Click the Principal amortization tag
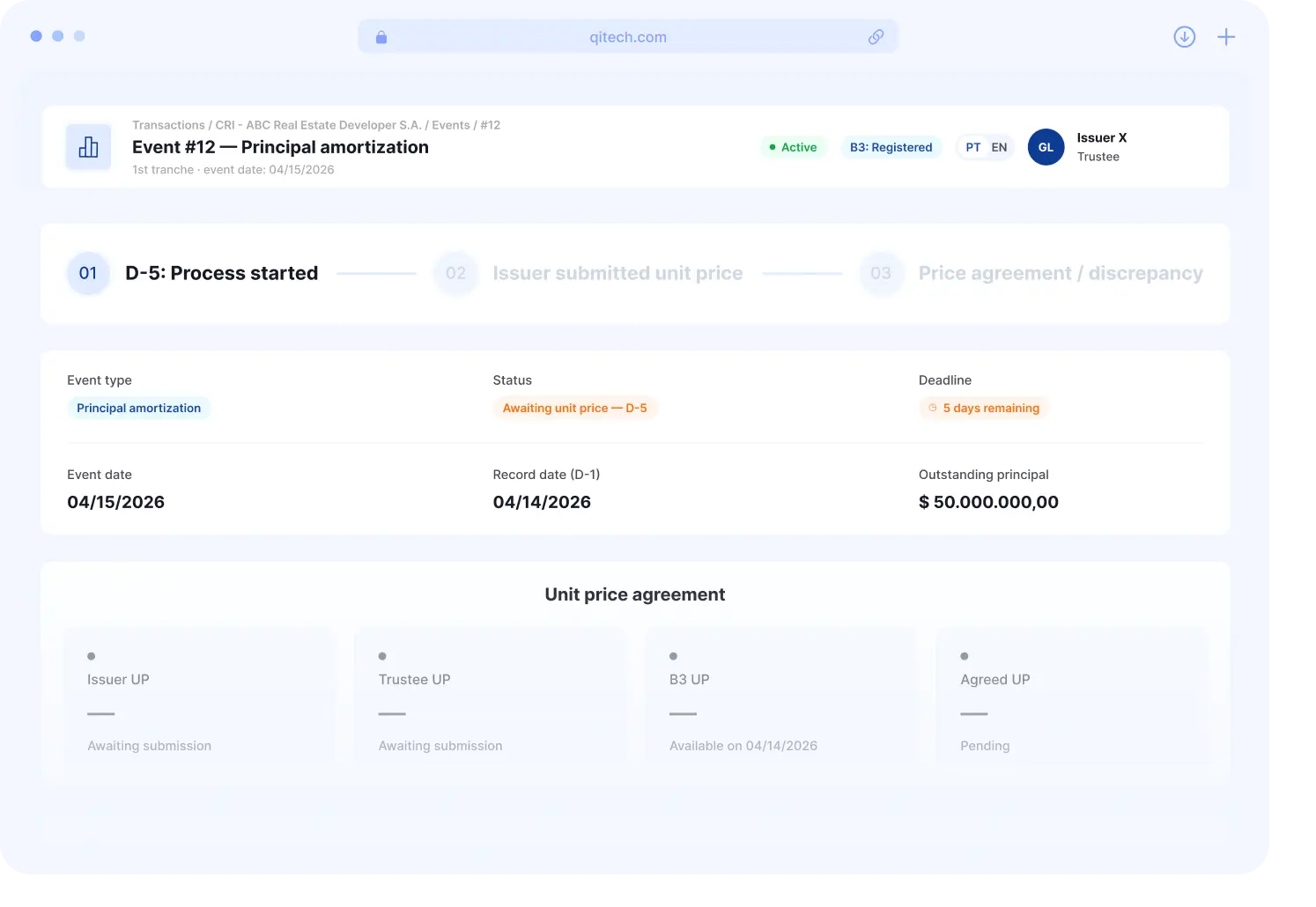Viewport: 1316px width, 907px height. [139, 408]
